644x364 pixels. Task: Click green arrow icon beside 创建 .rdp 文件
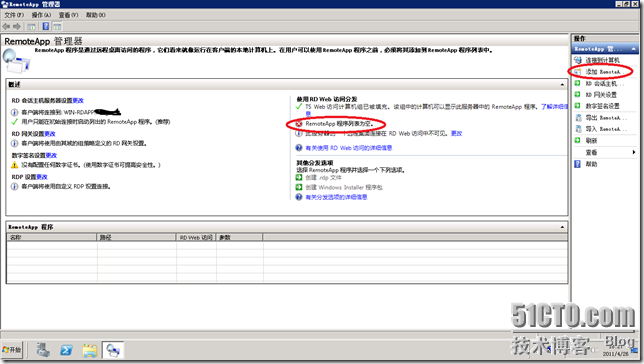(x=299, y=177)
